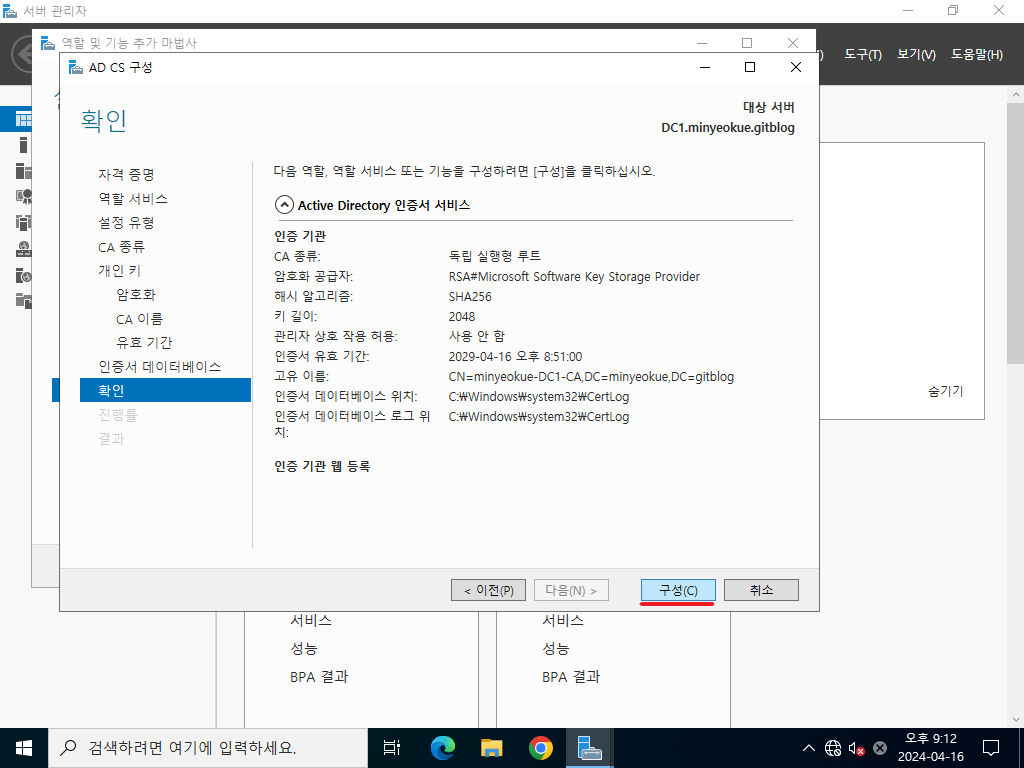Click the AD CS configuration window title icon
This screenshot has width=1024, height=768.
tap(76, 67)
